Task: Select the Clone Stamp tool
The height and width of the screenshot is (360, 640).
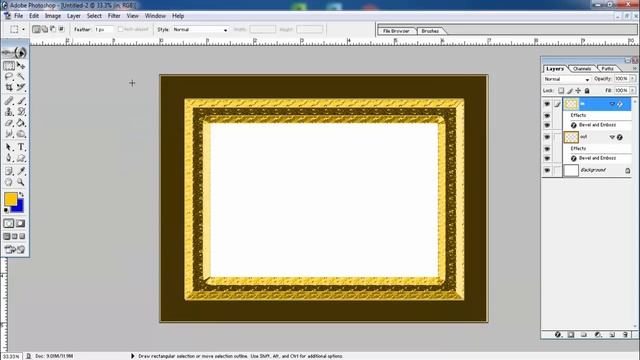Action: point(9,111)
